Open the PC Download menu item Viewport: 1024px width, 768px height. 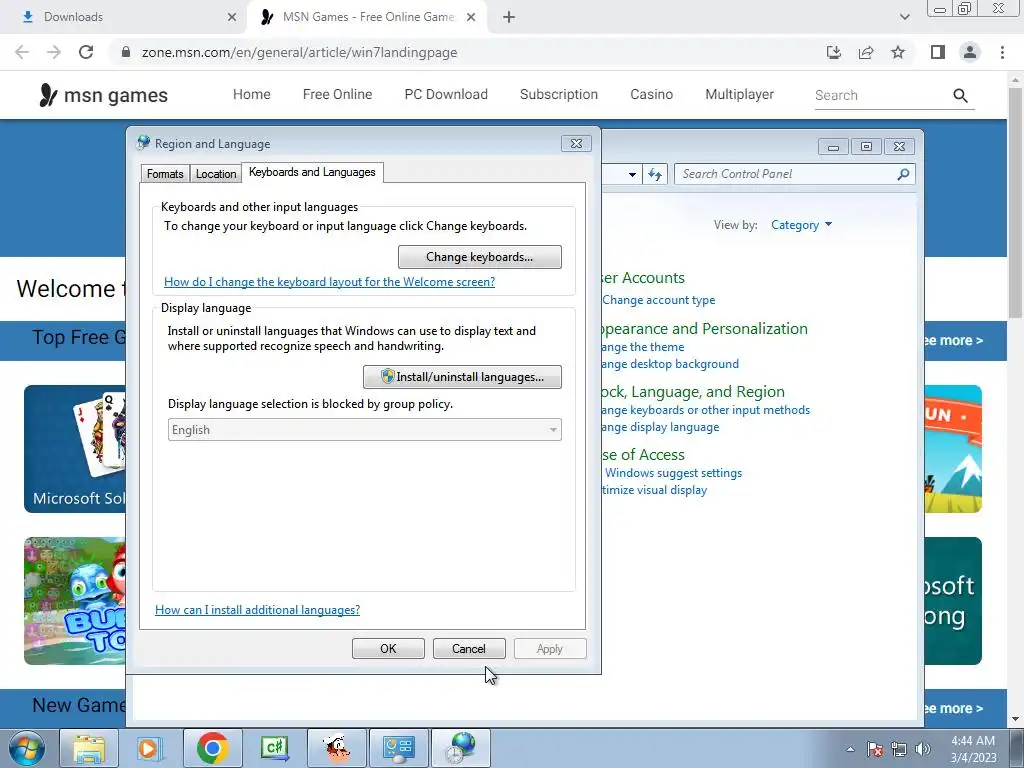click(x=446, y=94)
